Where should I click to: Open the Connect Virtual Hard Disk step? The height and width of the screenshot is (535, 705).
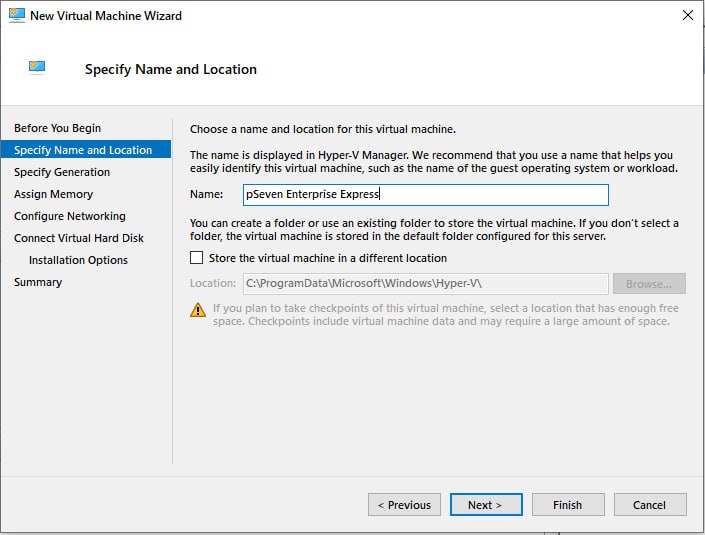79,238
